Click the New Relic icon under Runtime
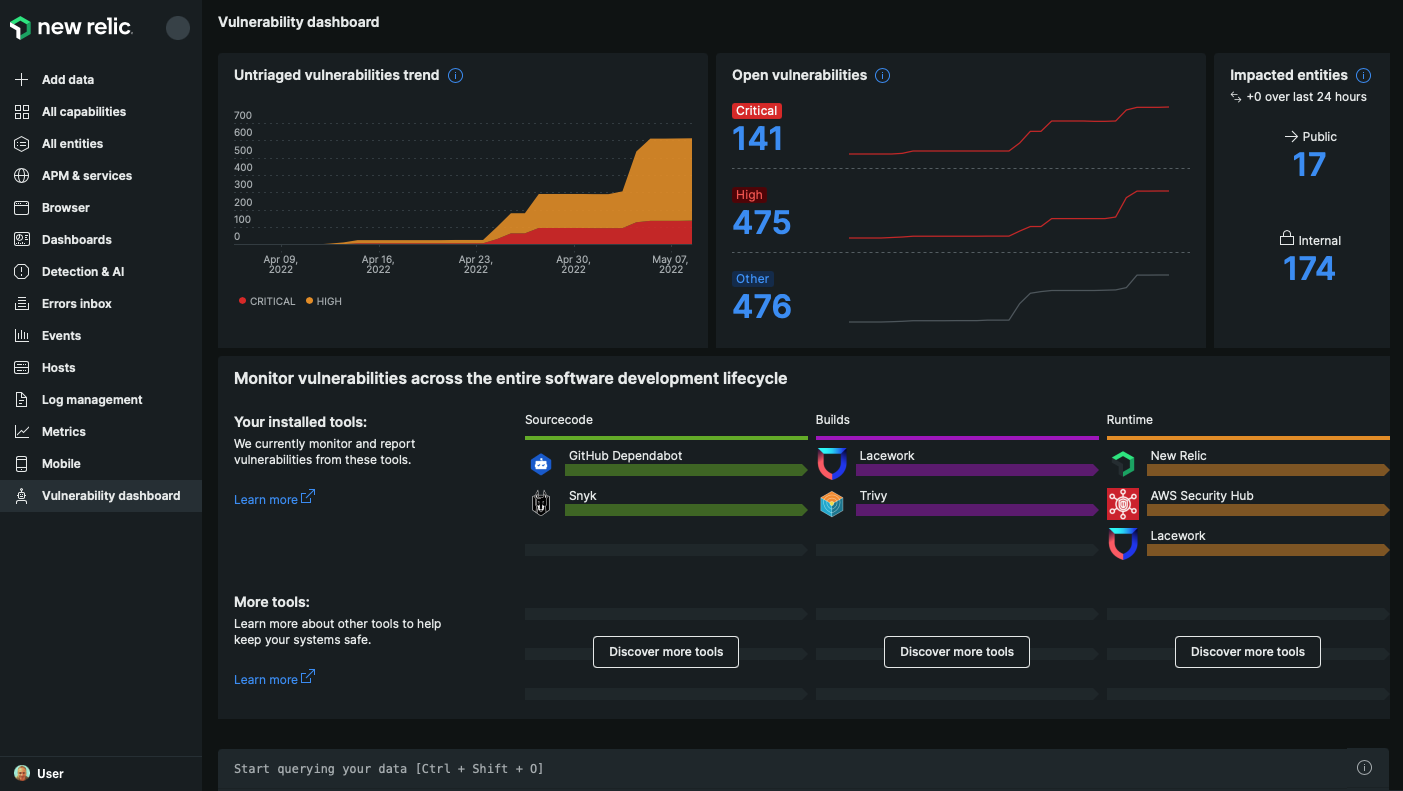 [1123, 463]
